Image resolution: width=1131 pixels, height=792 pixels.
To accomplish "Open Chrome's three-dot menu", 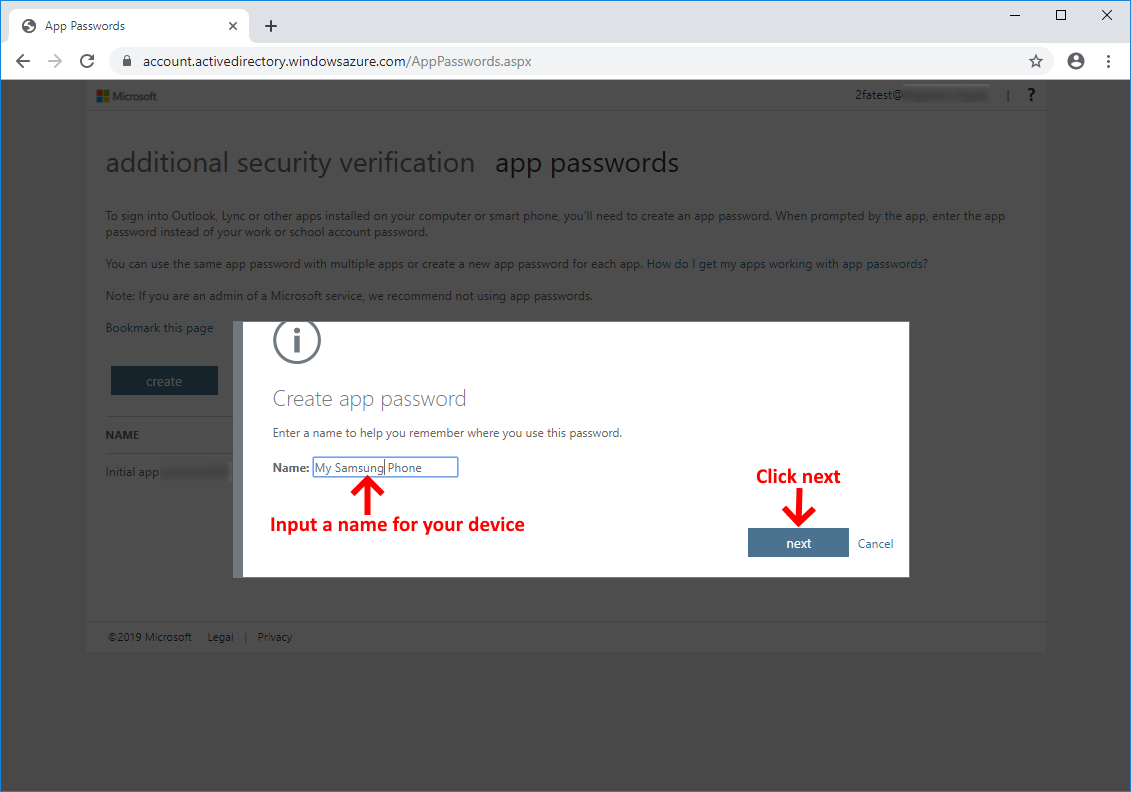I will coord(1109,61).
